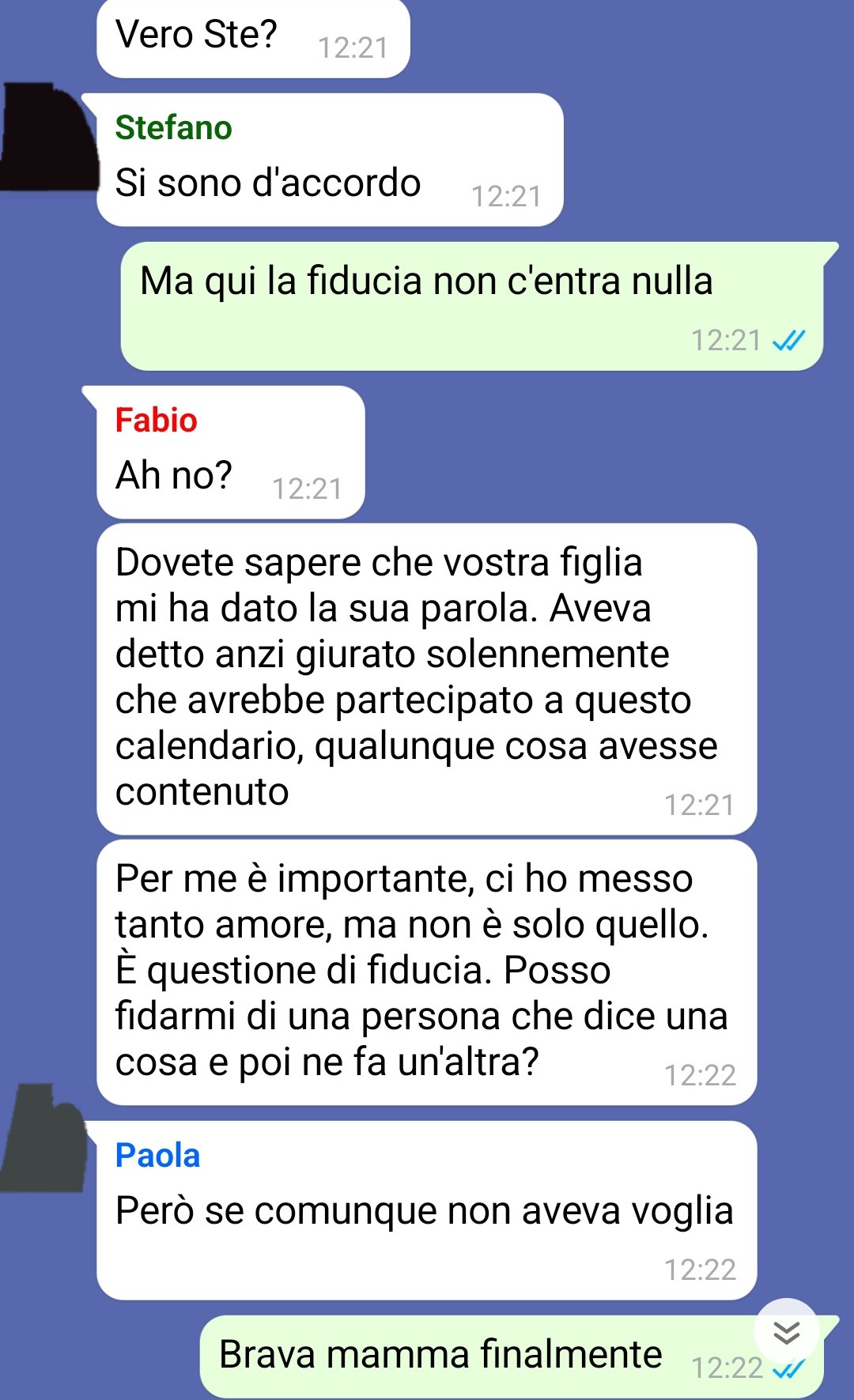This screenshot has width=854, height=1400.
Task: Tap the scroll-to-bottom double chevron button
Action: 786,1333
